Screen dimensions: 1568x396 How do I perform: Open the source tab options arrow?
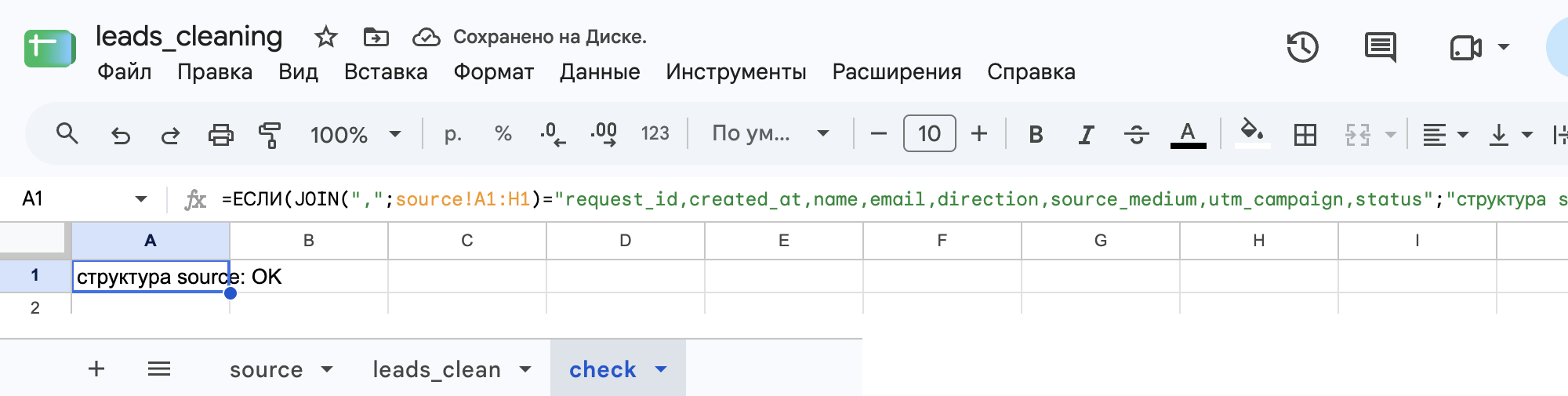pos(327,369)
